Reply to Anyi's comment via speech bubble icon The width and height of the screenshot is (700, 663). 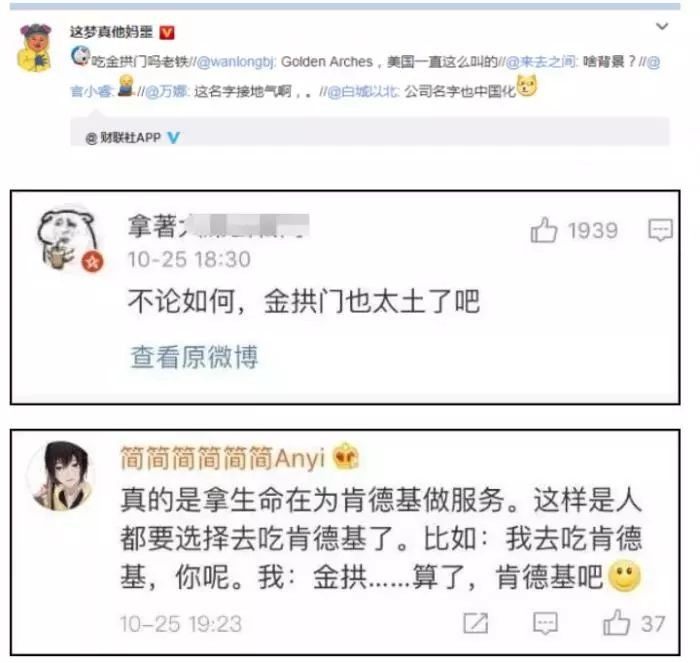click(x=545, y=623)
